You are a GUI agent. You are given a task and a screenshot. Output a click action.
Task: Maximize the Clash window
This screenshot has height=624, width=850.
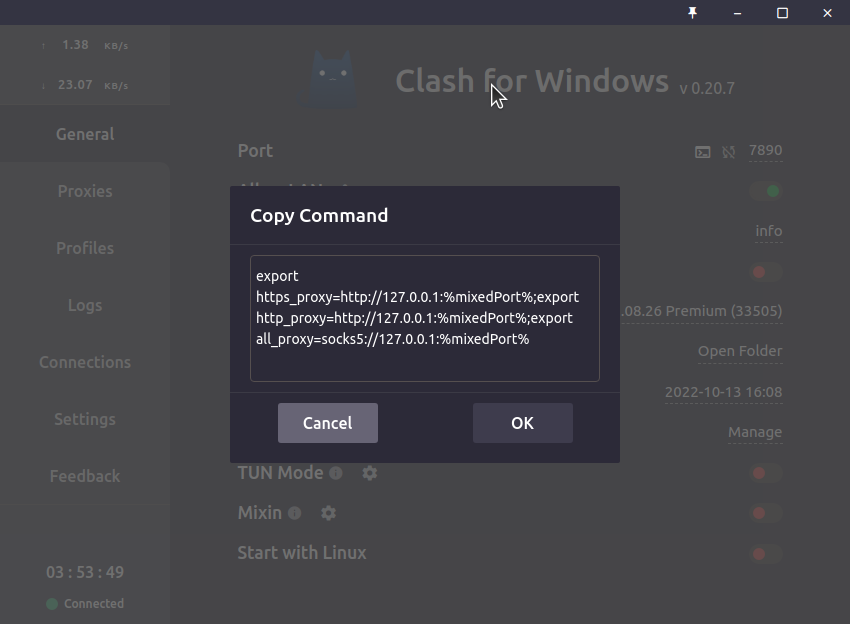(x=782, y=12)
